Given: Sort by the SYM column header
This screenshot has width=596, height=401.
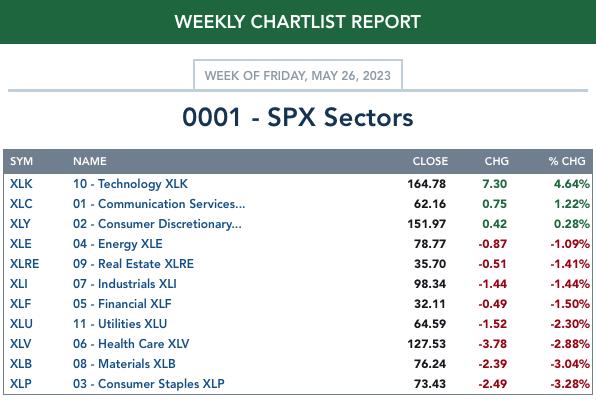Looking at the screenshot, I should (x=21, y=161).
